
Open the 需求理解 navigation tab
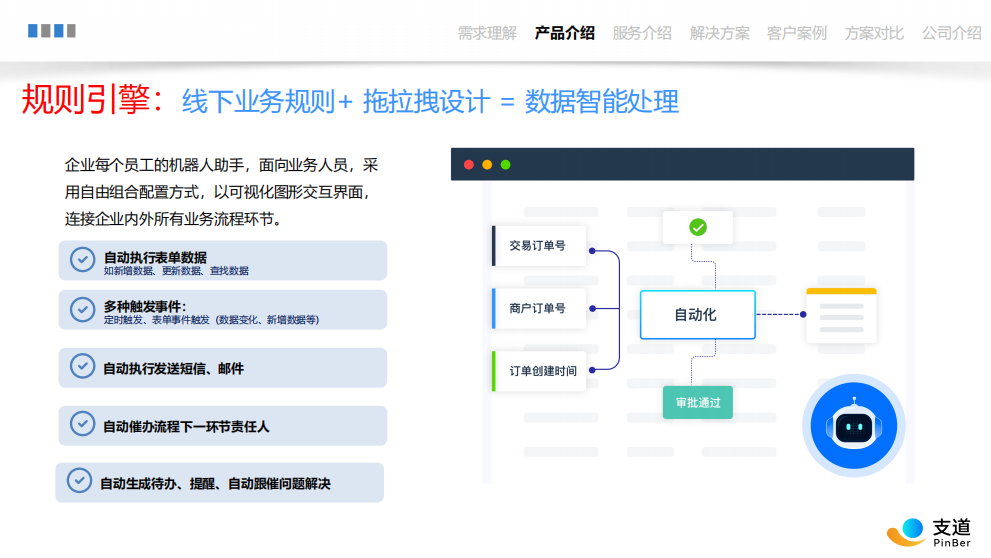[x=487, y=33]
